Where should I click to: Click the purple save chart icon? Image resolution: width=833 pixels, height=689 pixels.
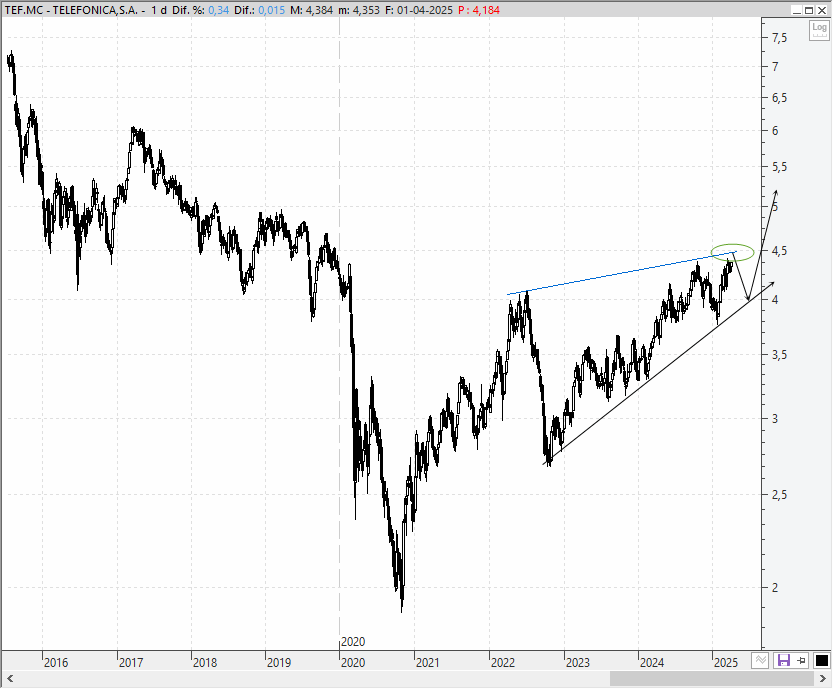[x=783, y=660]
